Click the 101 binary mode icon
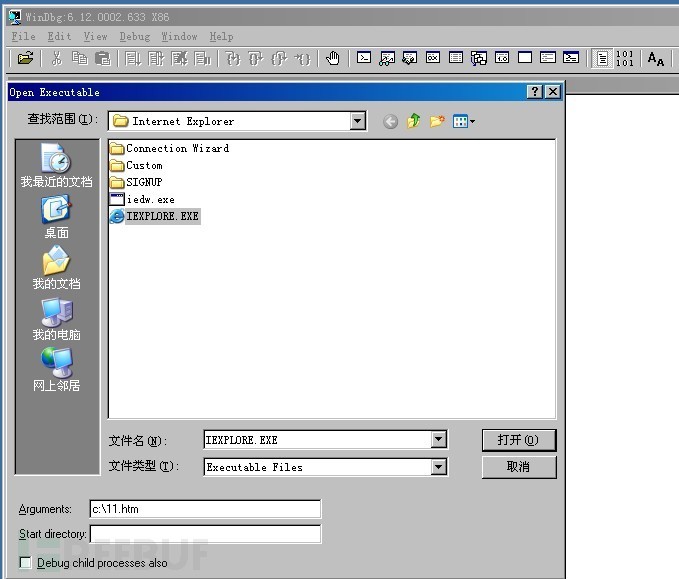The width and height of the screenshot is (679, 579). pyautogui.click(x=624, y=58)
